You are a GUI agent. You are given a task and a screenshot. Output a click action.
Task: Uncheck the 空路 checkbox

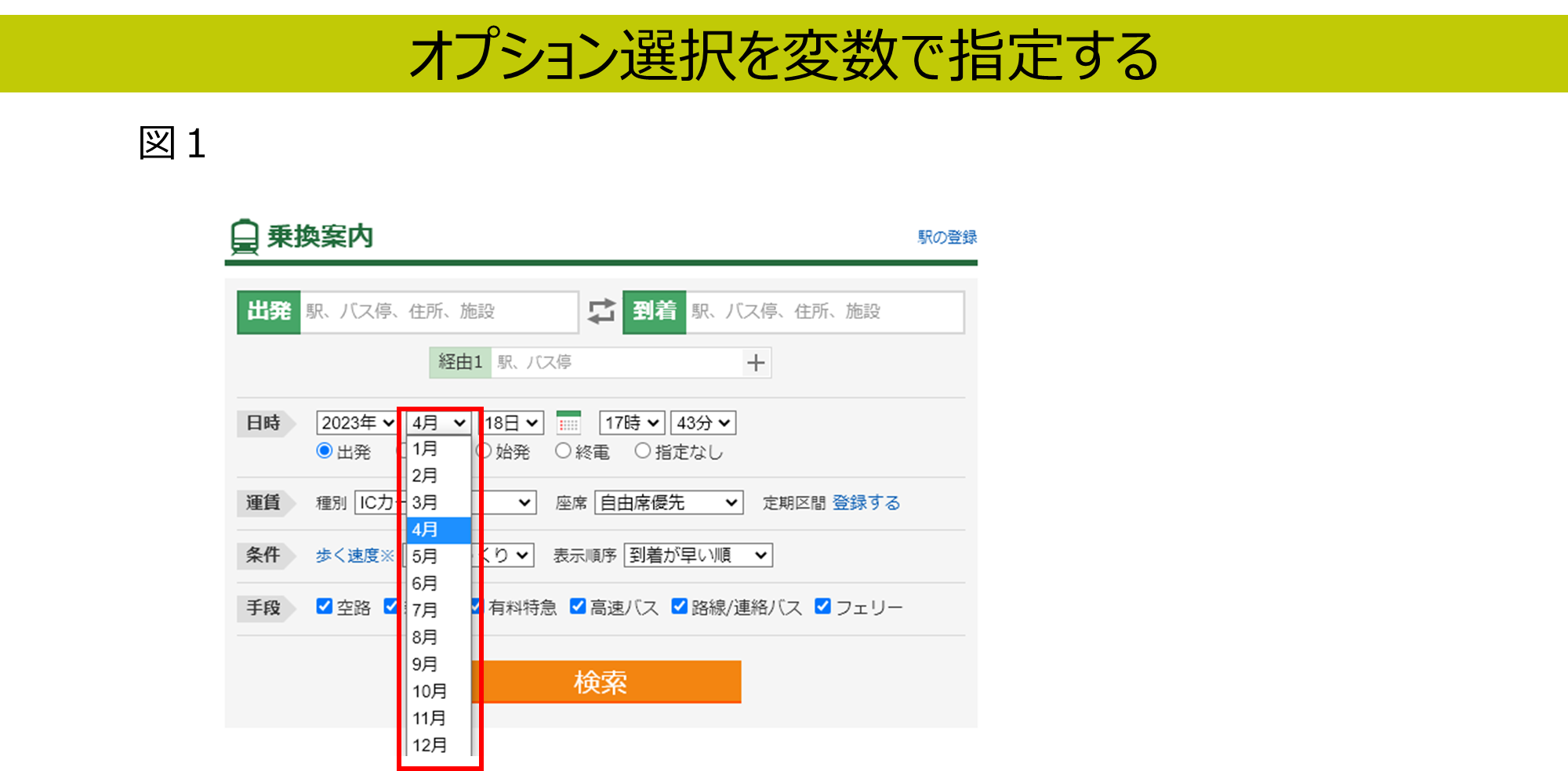click(325, 606)
